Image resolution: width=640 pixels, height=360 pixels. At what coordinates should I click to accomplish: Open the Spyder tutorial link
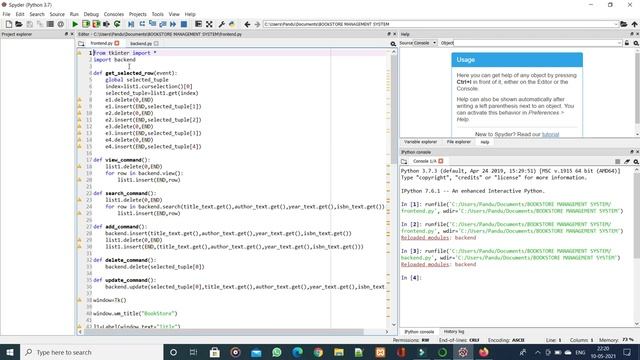550,134
